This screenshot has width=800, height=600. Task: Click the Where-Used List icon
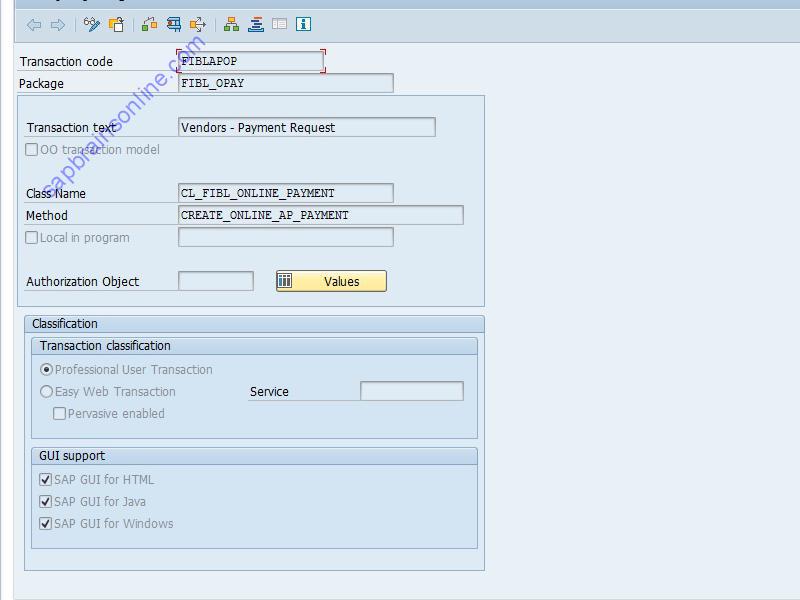pos(198,24)
